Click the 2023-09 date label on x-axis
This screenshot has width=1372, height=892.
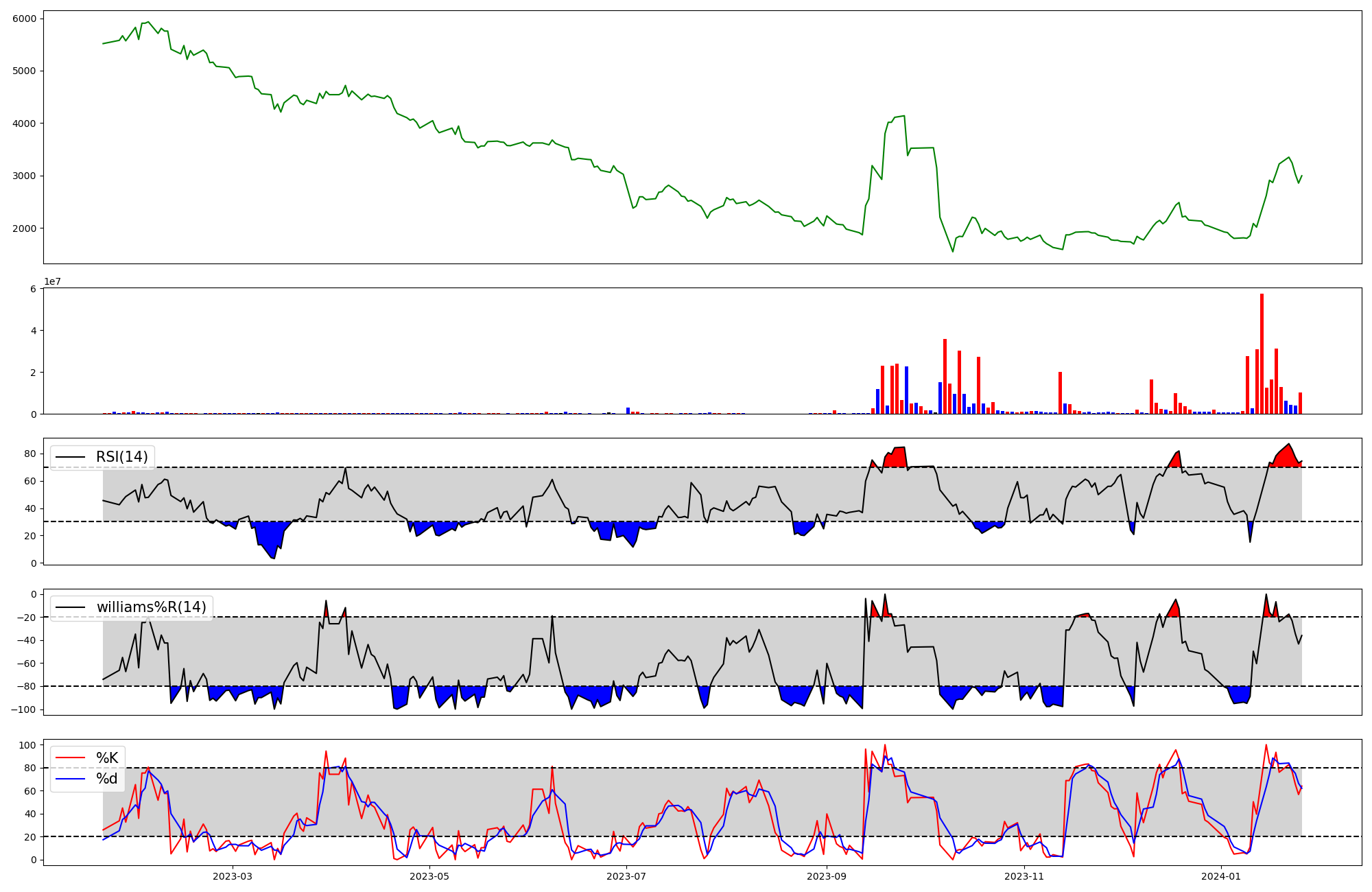(827, 876)
